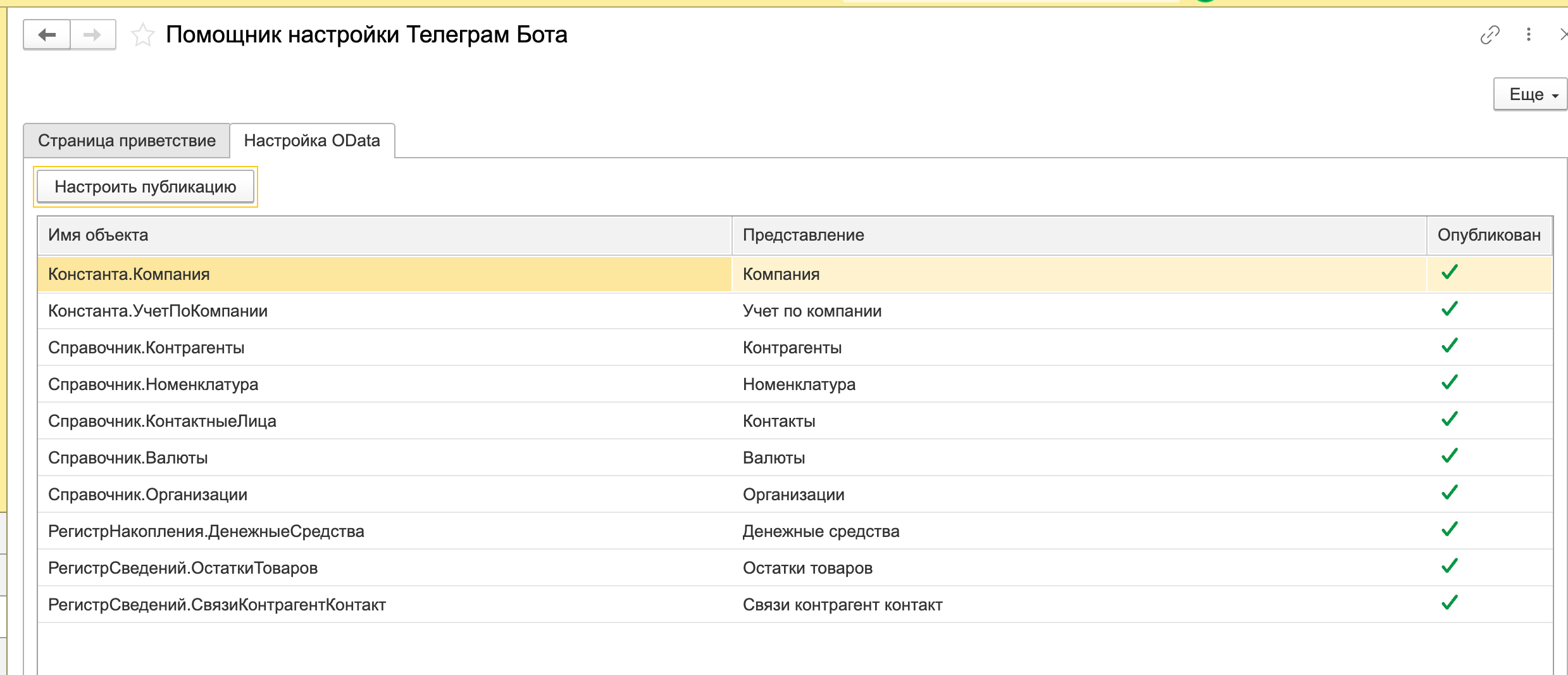Toggle published checkmark for Константа.Компания

(x=1449, y=273)
